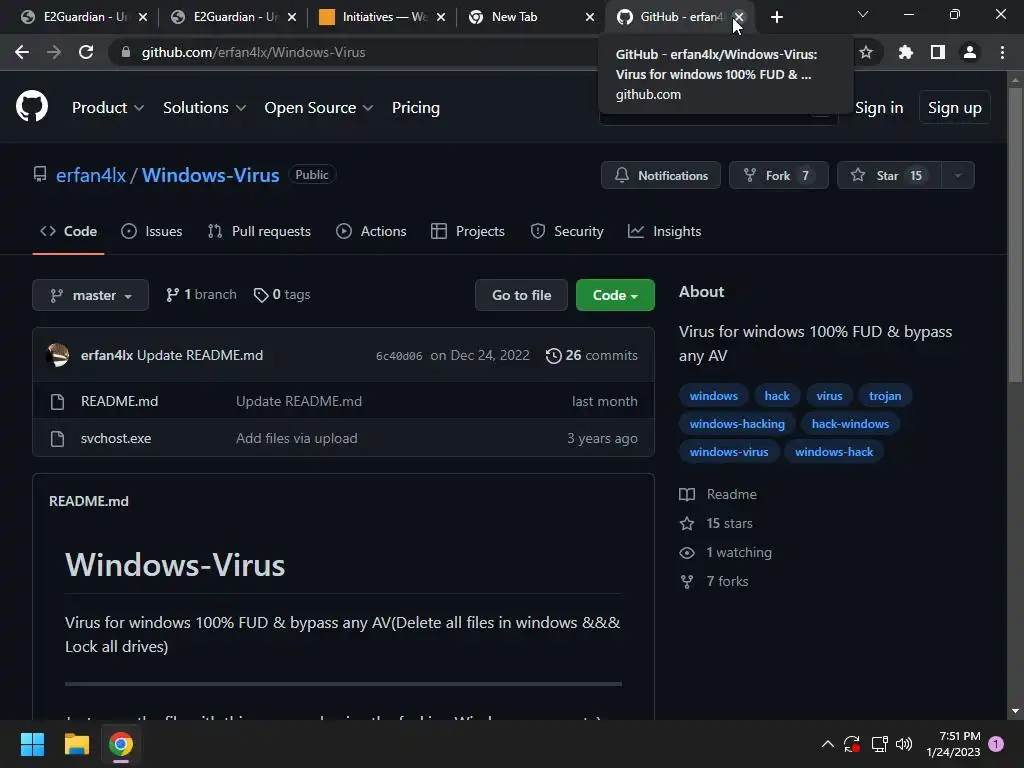Fork the repository button

[x=778, y=175]
